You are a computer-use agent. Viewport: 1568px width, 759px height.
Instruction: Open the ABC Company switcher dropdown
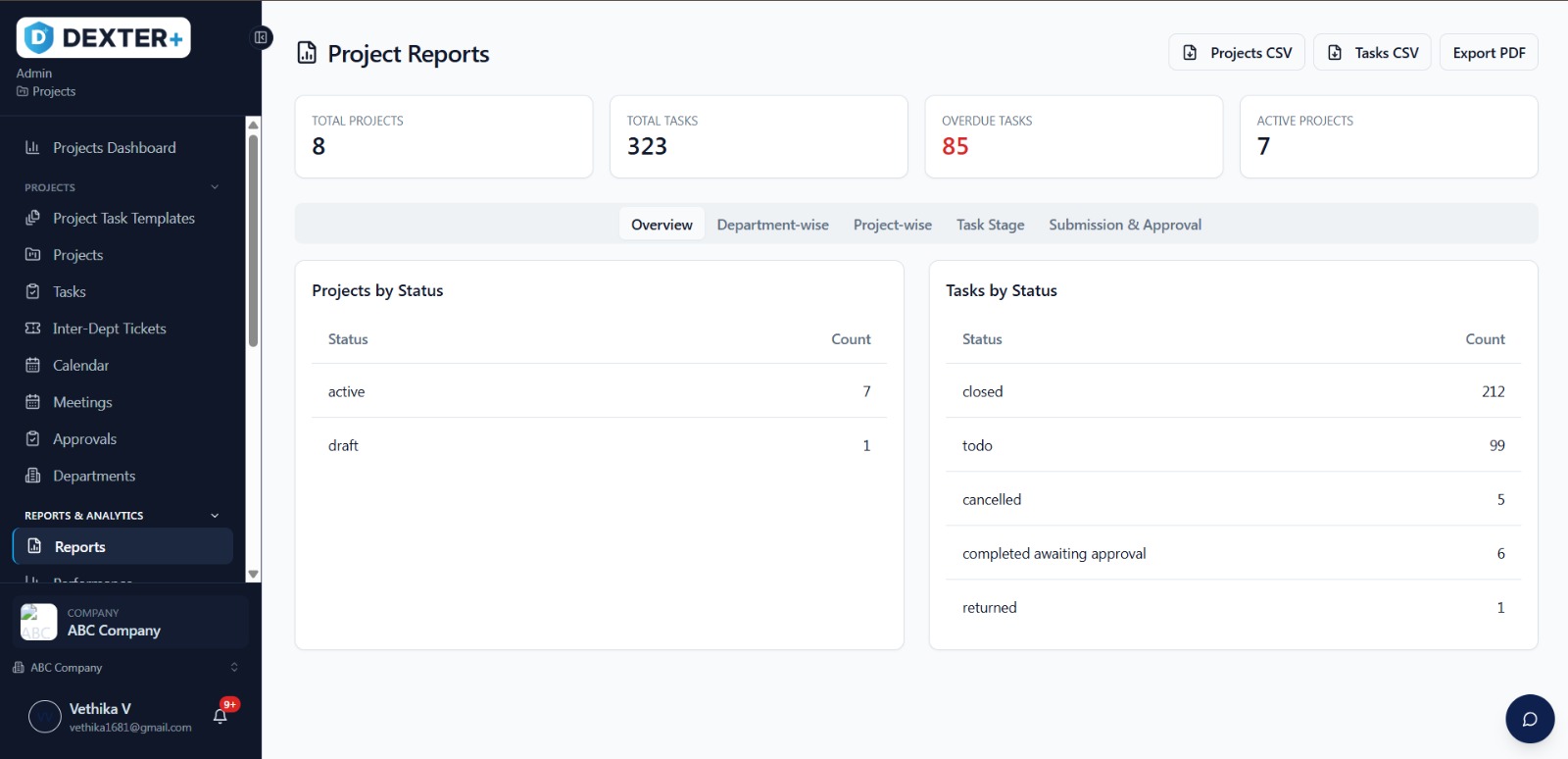click(125, 668)
